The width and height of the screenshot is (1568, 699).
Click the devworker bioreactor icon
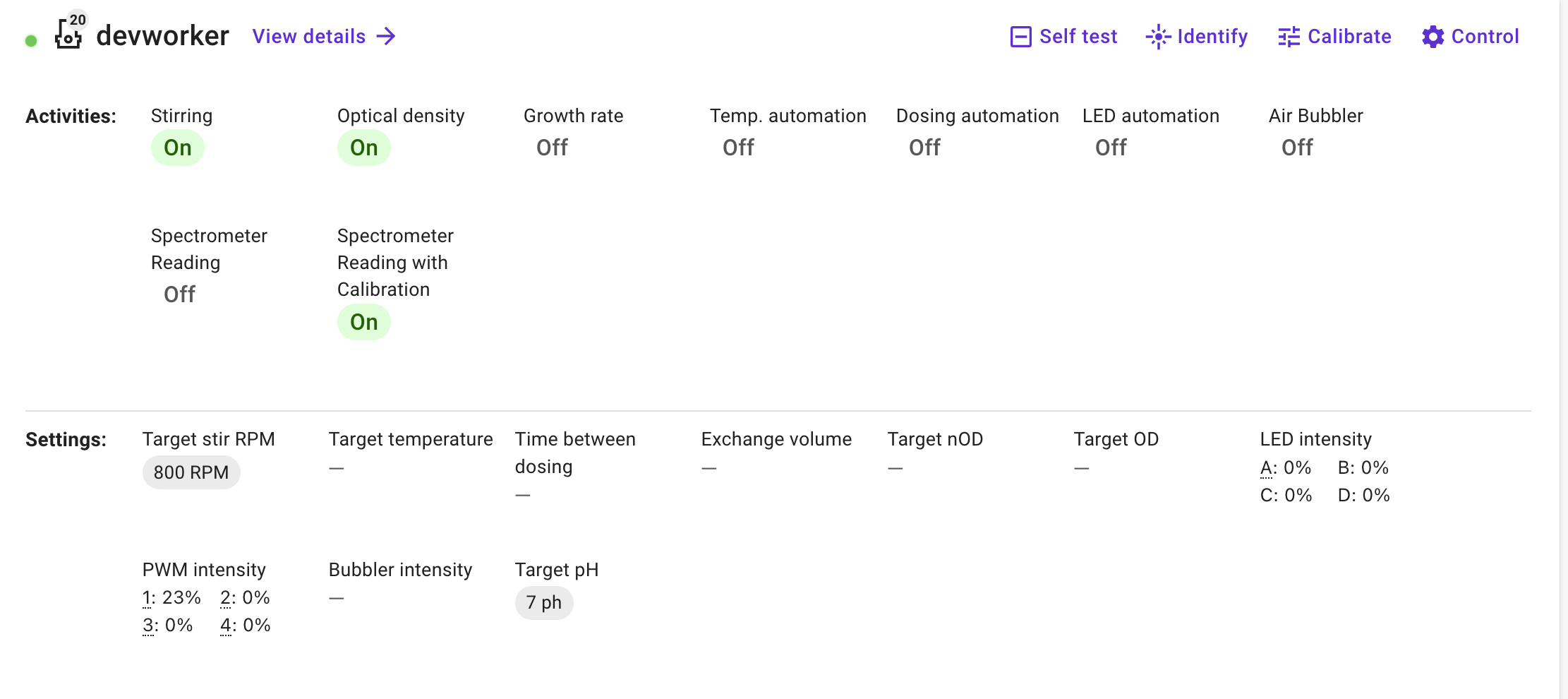click(68, 35)
